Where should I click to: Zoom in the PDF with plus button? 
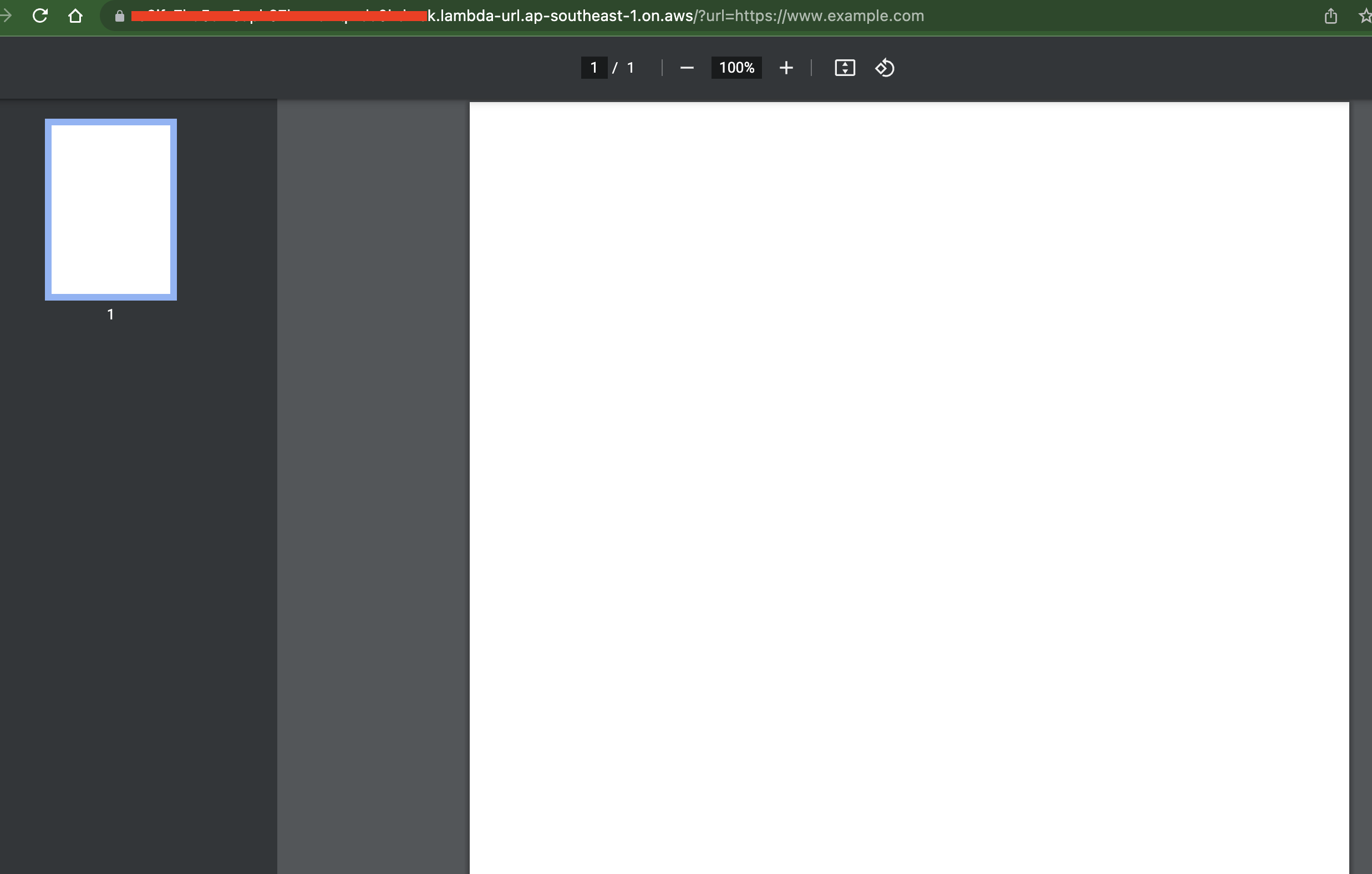point(786,68)
